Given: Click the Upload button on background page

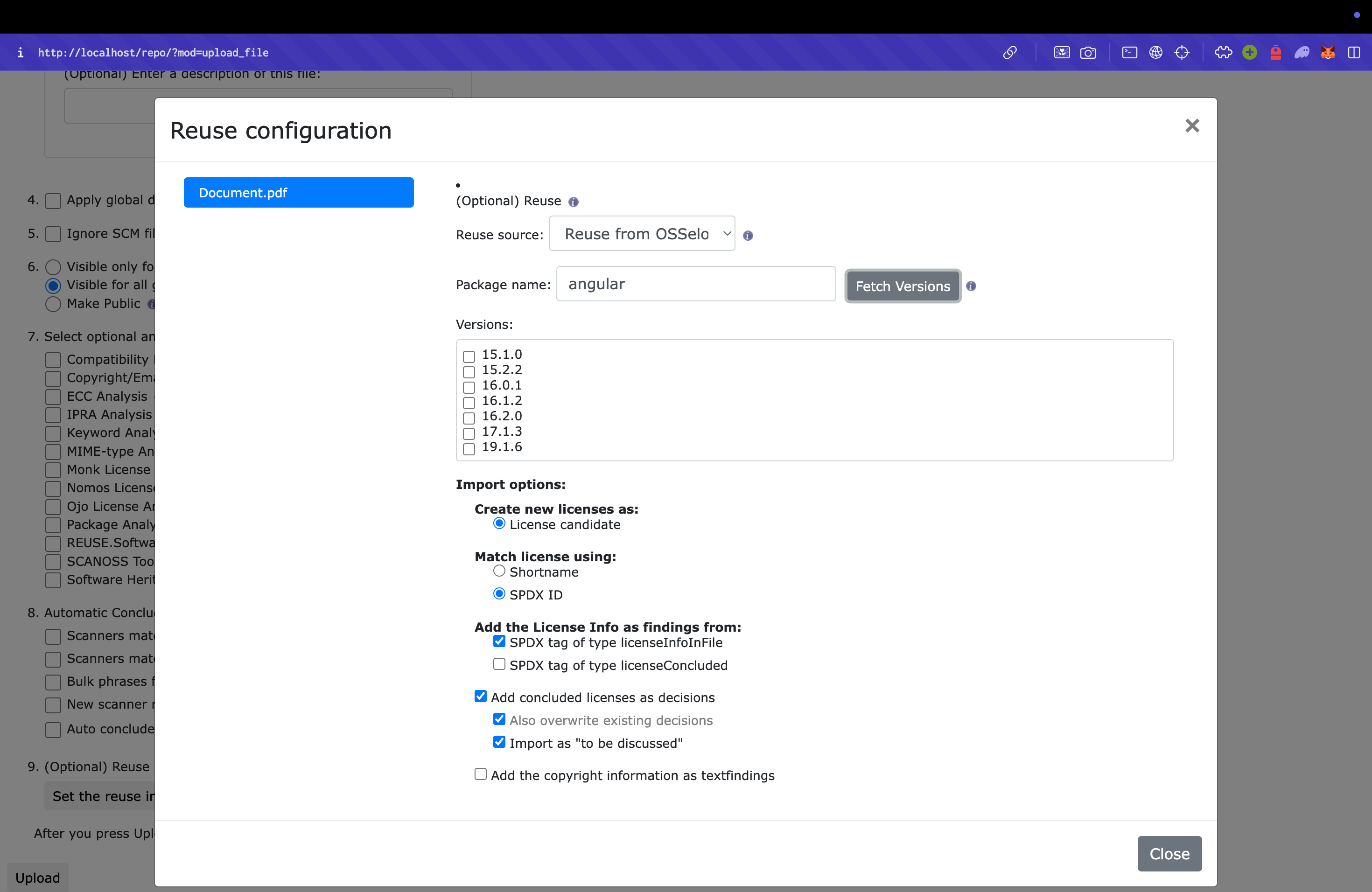Looking at the screenshot, I should click(x=37, y=878).
